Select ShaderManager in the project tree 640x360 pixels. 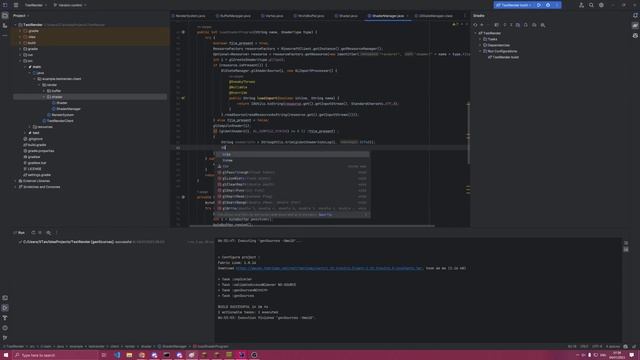point(66,109)
